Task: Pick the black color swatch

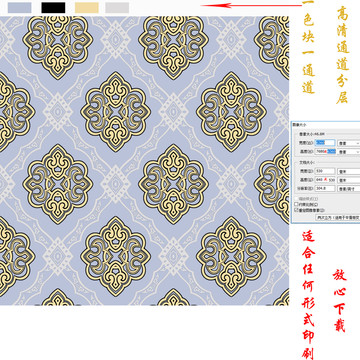Action: [53, 7]
